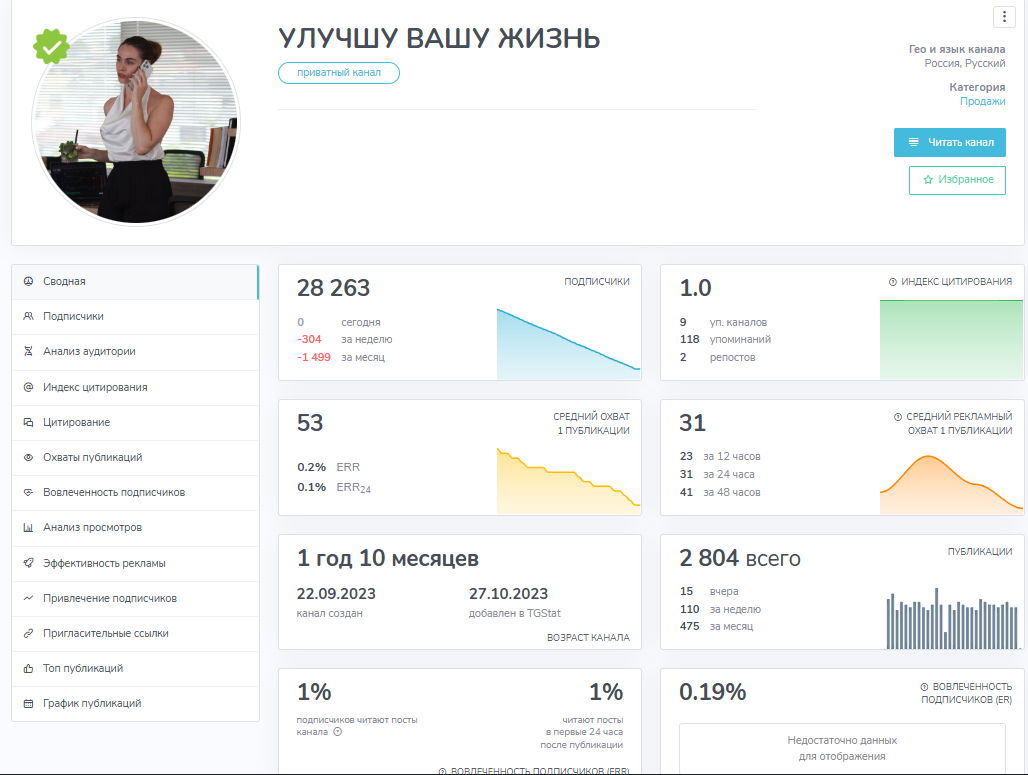Screen dimensions: 1028x775
Task: Open the Продажи category link
Action: point(982,101)
